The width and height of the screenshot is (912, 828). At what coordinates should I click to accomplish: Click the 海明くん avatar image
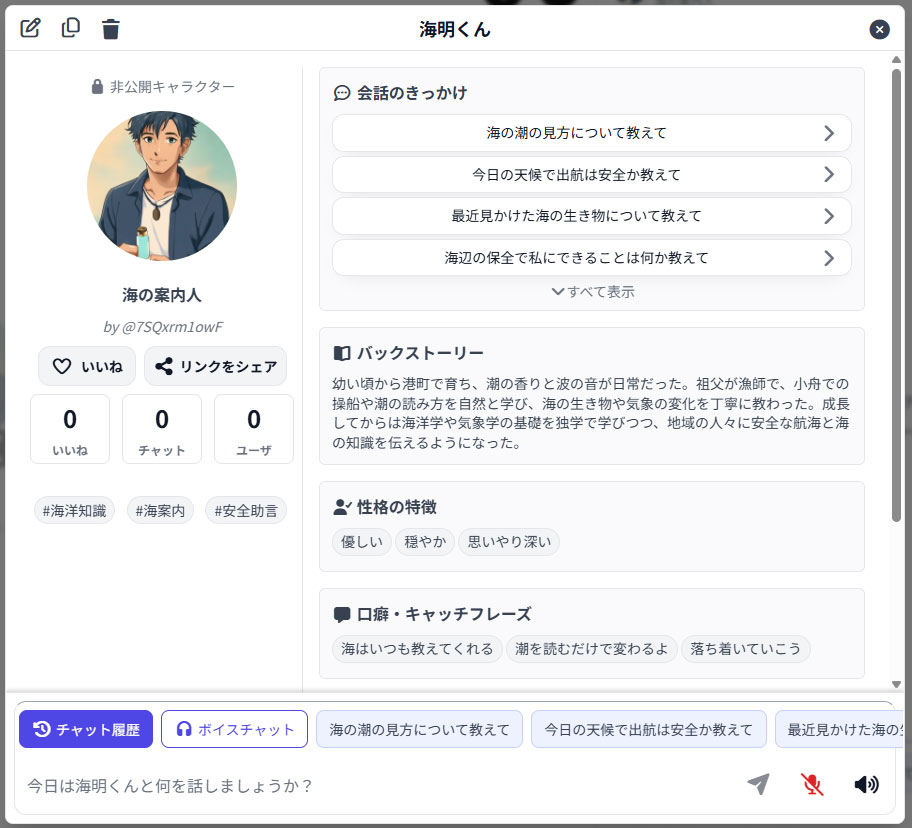coord(162,186)
